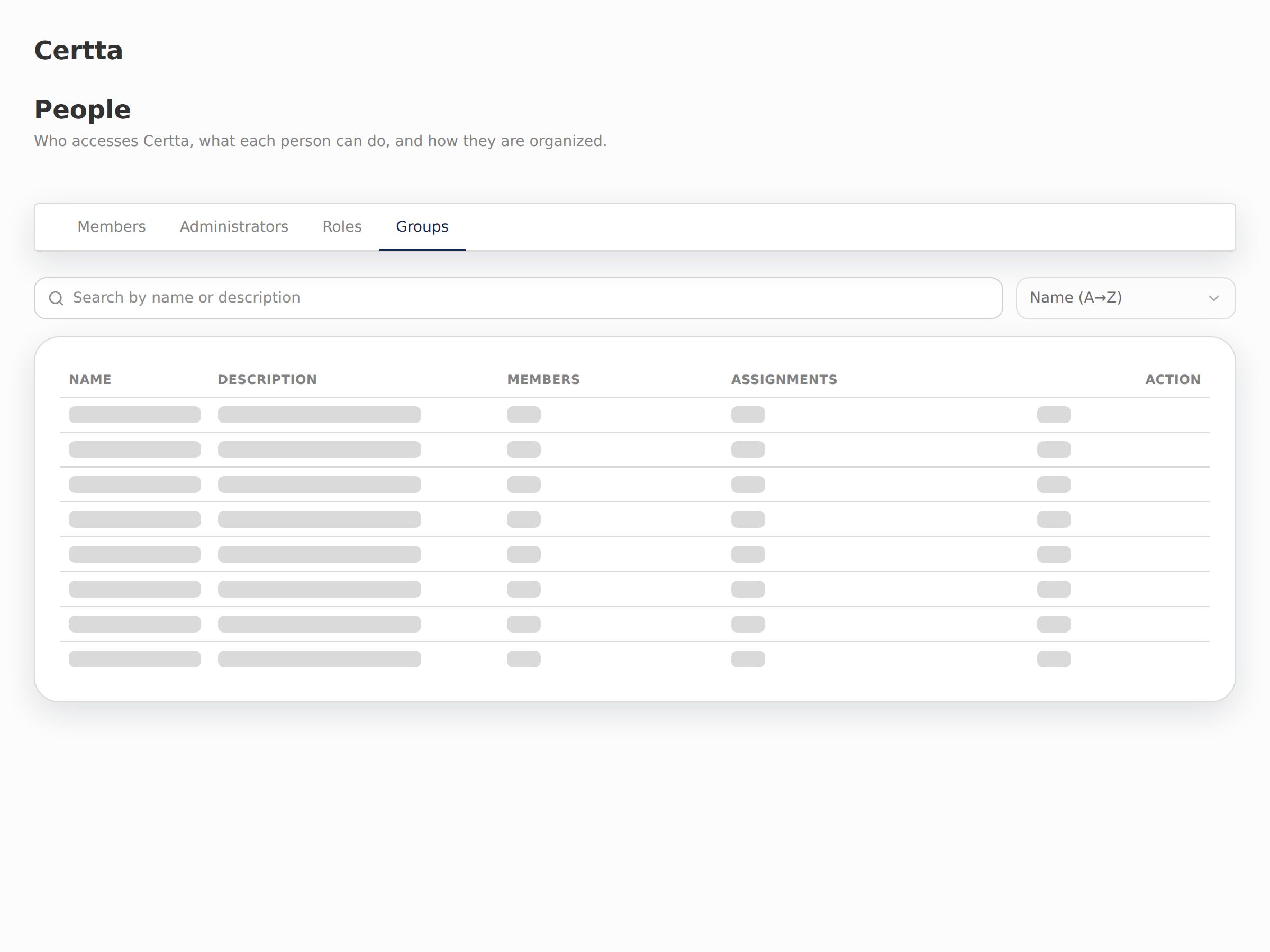Select the Roles tab

pyautogui.click(x=342, y=227)
